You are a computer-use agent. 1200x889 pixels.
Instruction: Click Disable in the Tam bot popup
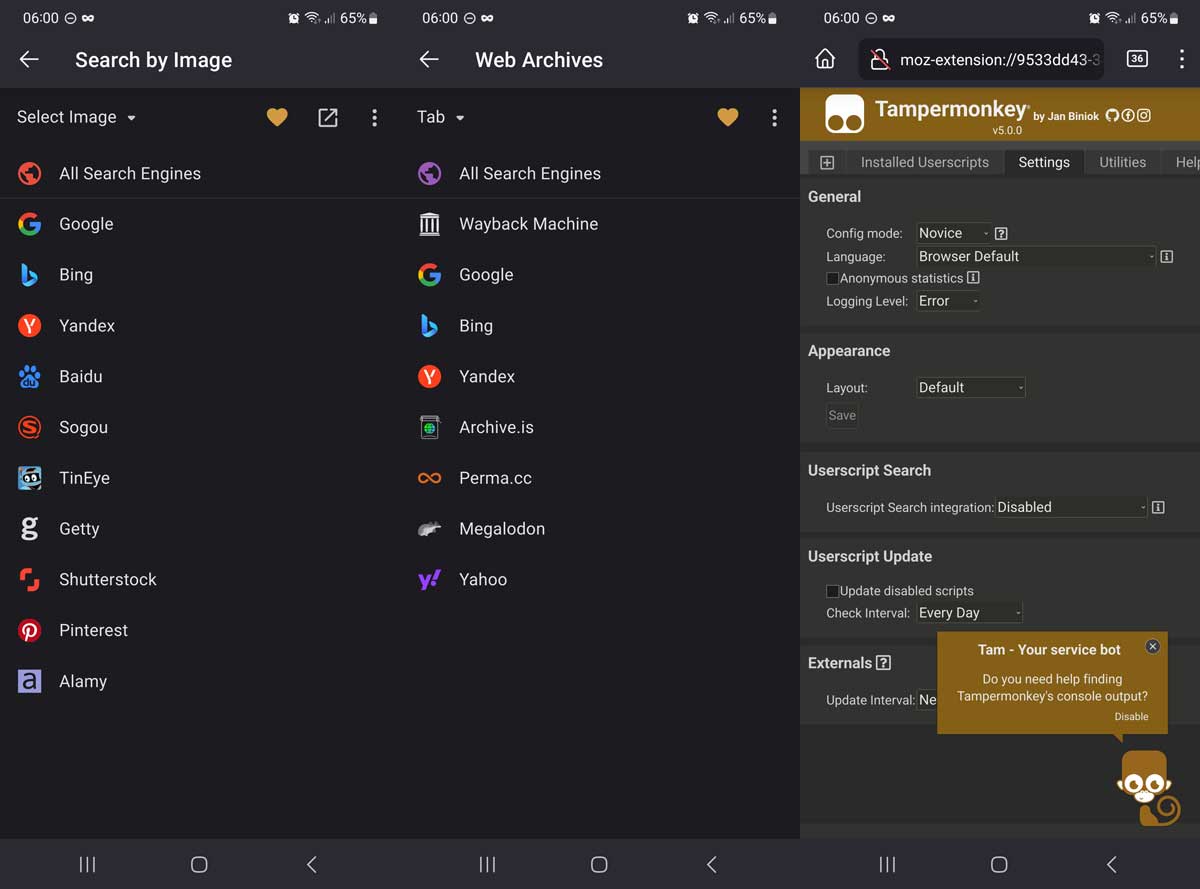coord(1131,716)
